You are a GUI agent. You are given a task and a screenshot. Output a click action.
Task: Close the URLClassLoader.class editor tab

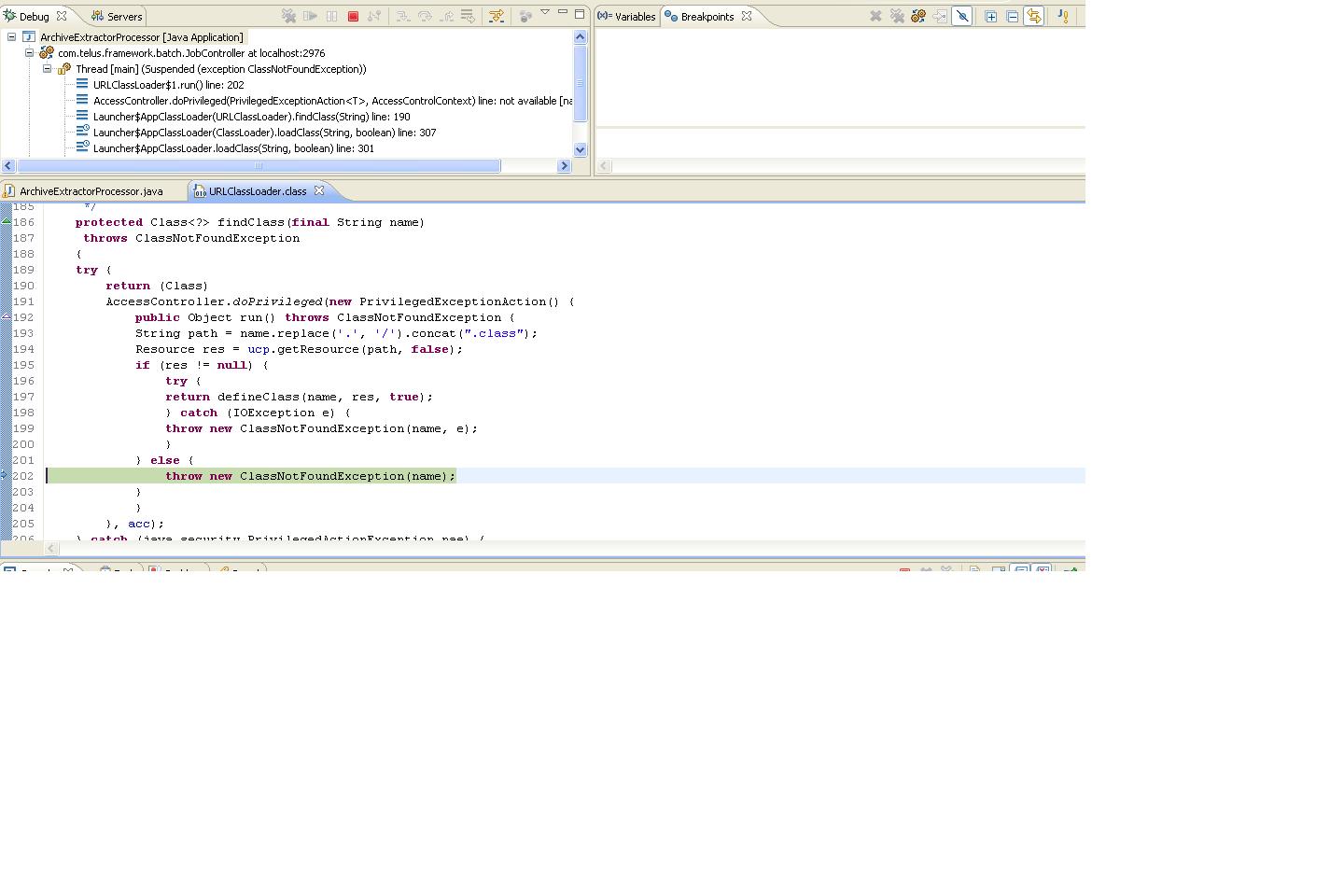[319, 190]
